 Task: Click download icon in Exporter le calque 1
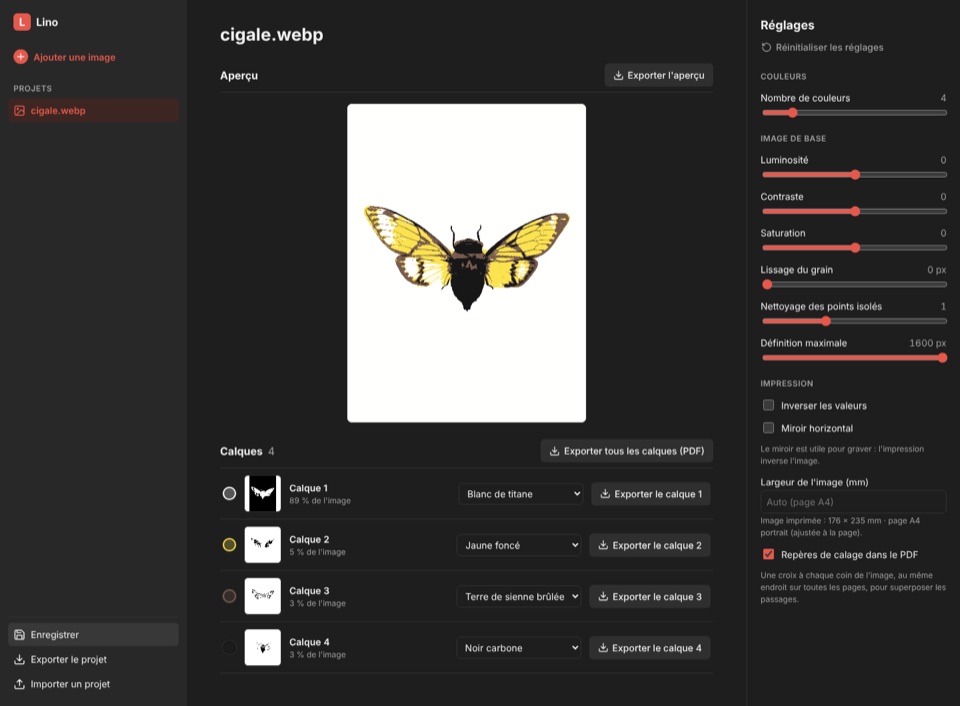[605, 494]
